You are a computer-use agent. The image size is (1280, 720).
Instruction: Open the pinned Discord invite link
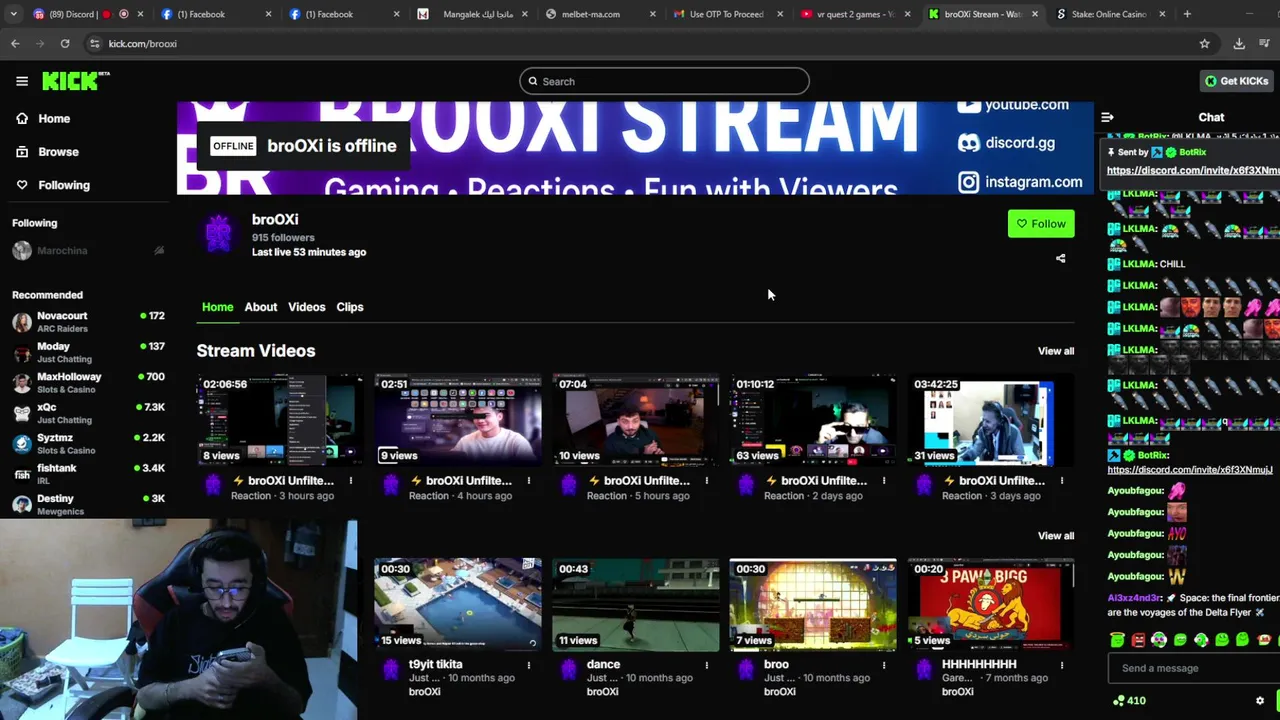pos(1192,171)
